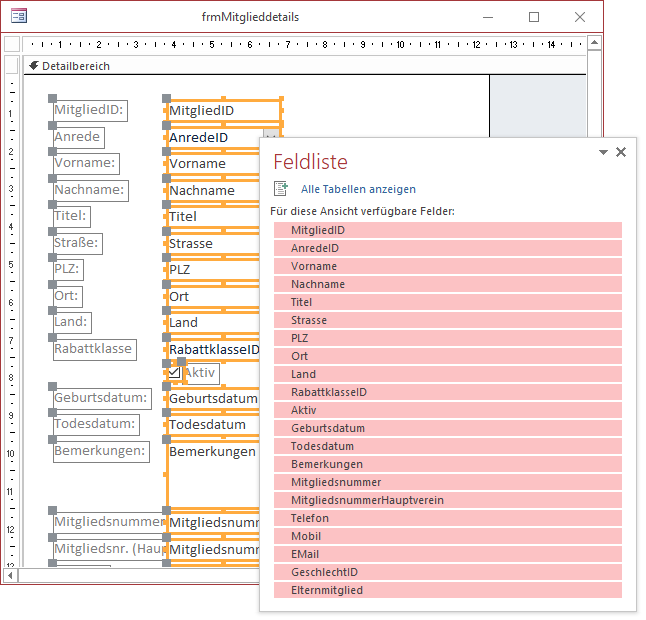Image resolution: width=646 pixels, height=620 pixels.
Task: Select the Anrede label control
Action: pos(79,138)
